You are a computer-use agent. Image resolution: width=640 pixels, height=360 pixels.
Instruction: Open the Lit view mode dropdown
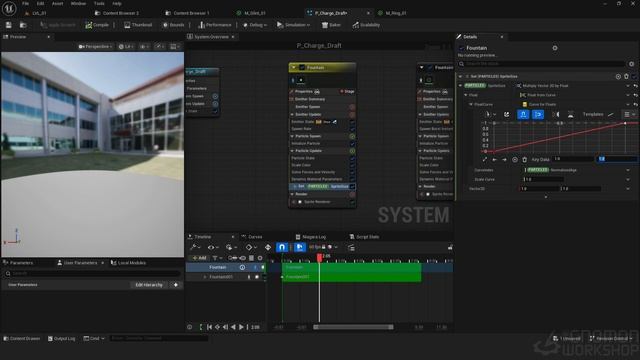point(126,47)
